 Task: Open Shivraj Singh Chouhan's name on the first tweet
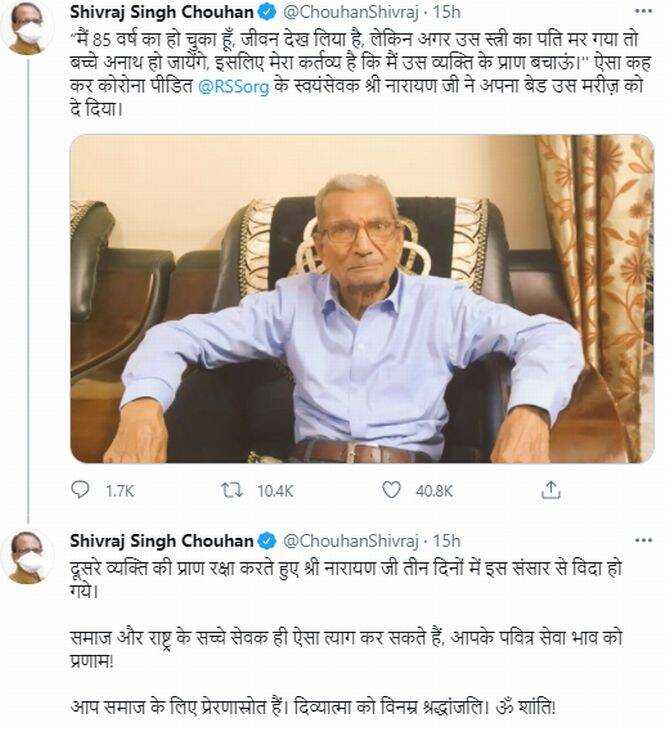tap(161, 14)
